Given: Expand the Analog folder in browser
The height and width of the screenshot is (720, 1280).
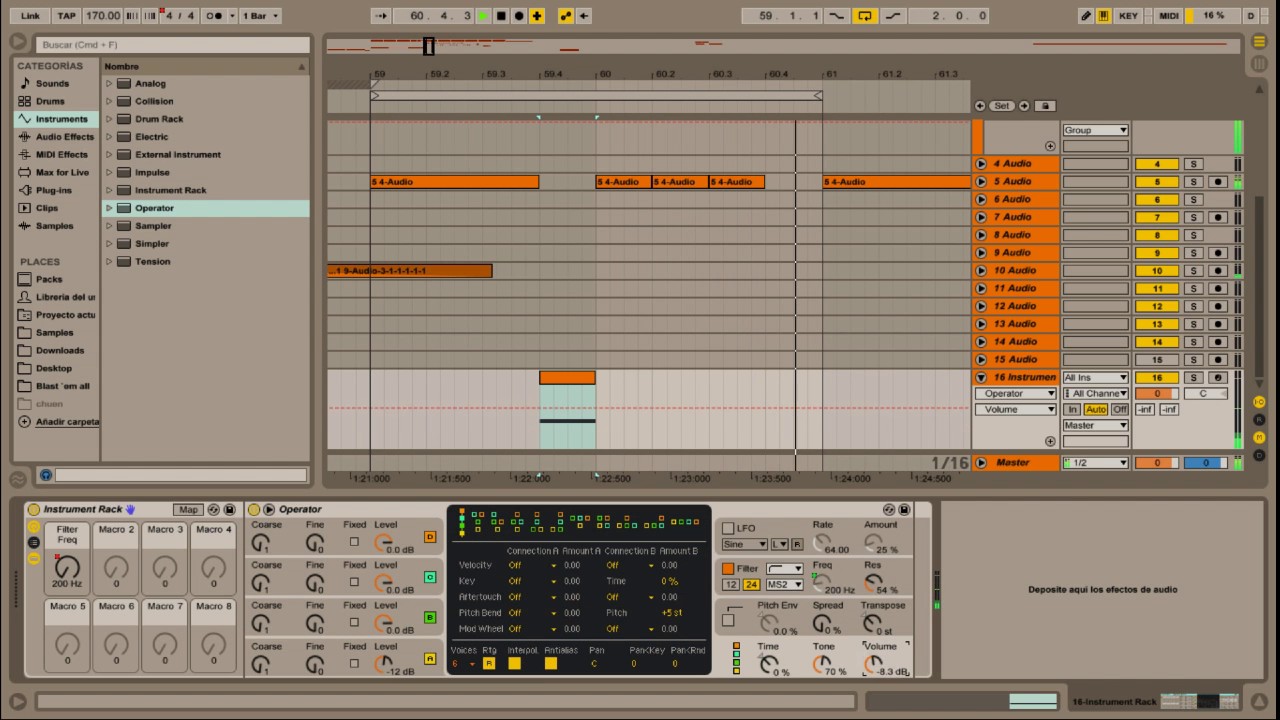Looking at the screenshot, I should (x=109, y=84).
